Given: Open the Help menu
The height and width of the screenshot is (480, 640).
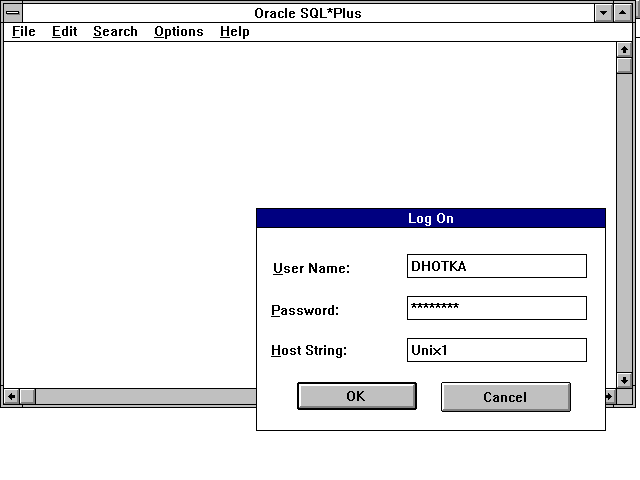Looking at the screenshot, I should coord(234,32).
